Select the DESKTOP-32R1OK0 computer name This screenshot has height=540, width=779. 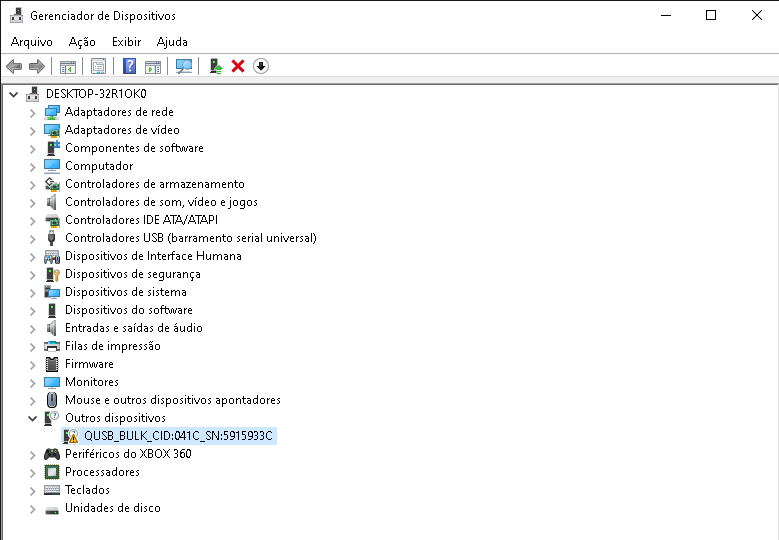tap(96, 94)
